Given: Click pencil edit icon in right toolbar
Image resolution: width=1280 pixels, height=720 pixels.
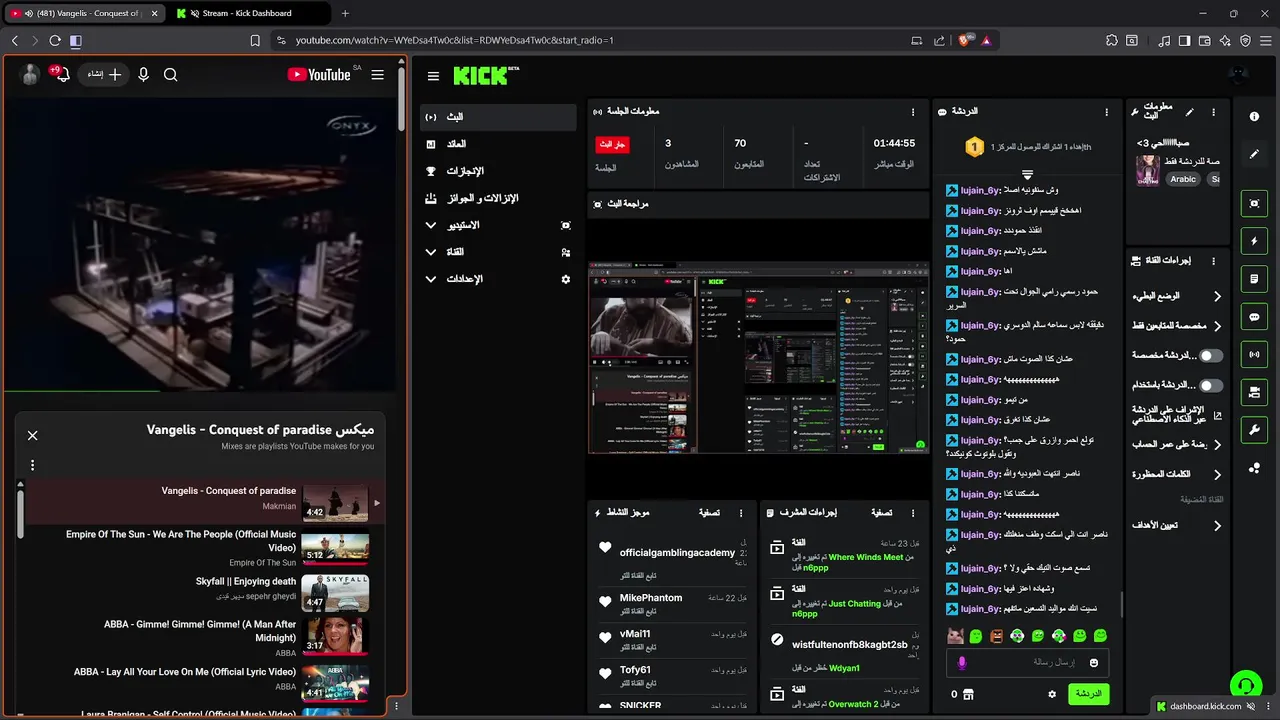Looking at the screenshot, I should (x=1254, y=154).
